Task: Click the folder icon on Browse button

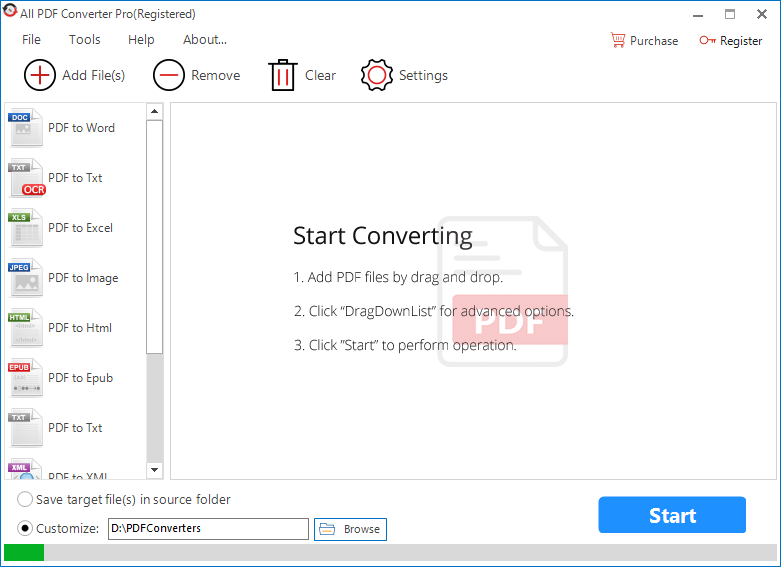Action: coord(327,529)
